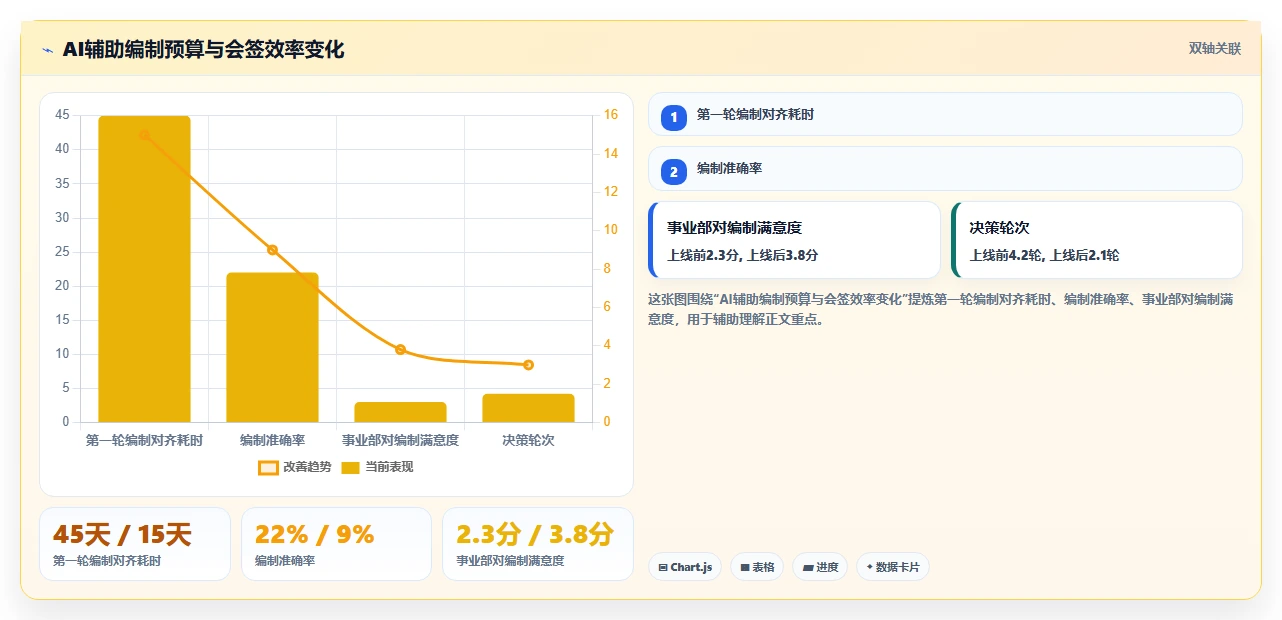The width and height of the screenshot is (1282, 620).
Task: Click the 45天 / 15天 stat card
Action: [x=135, y=544]
